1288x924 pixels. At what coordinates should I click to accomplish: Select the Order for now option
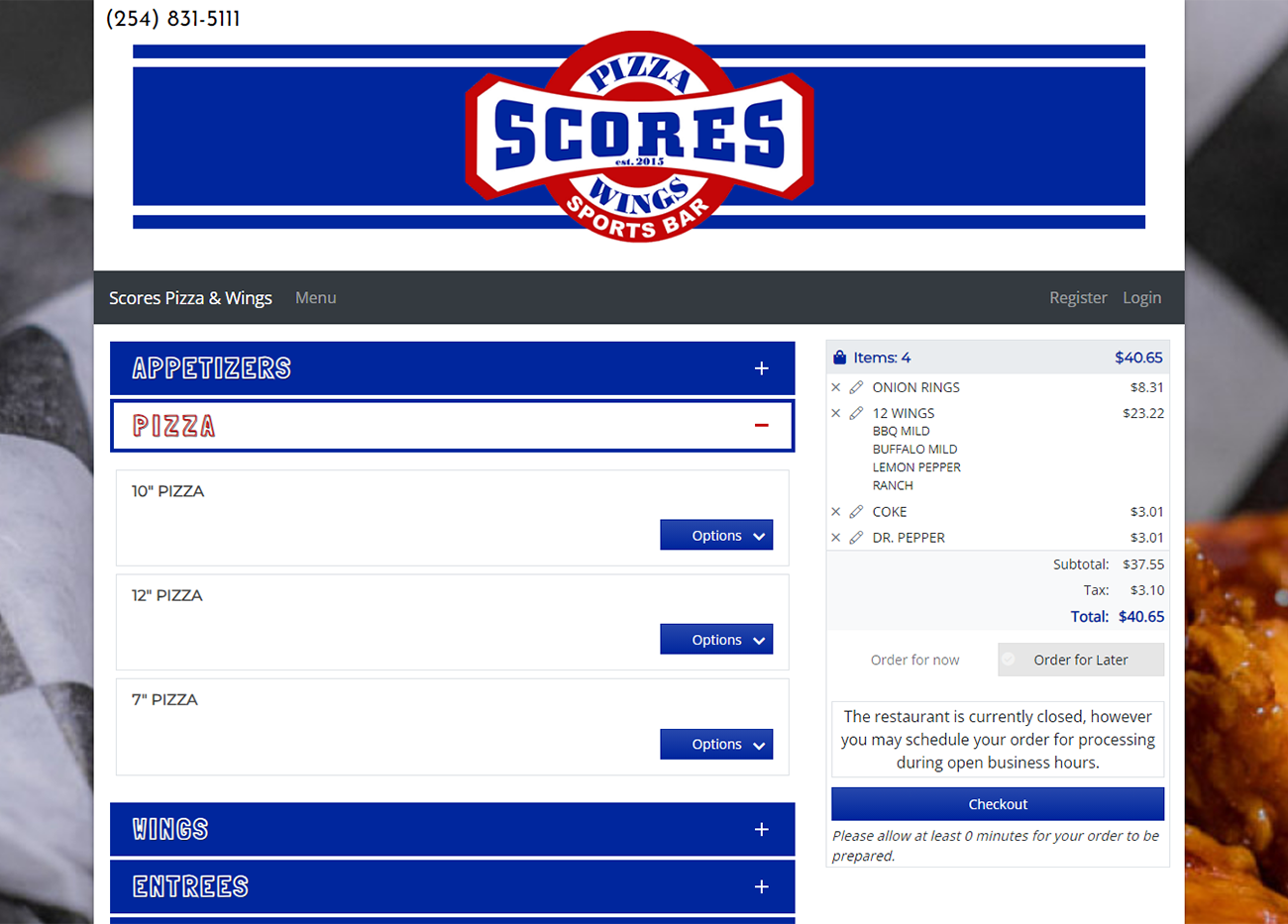[913, 660]
